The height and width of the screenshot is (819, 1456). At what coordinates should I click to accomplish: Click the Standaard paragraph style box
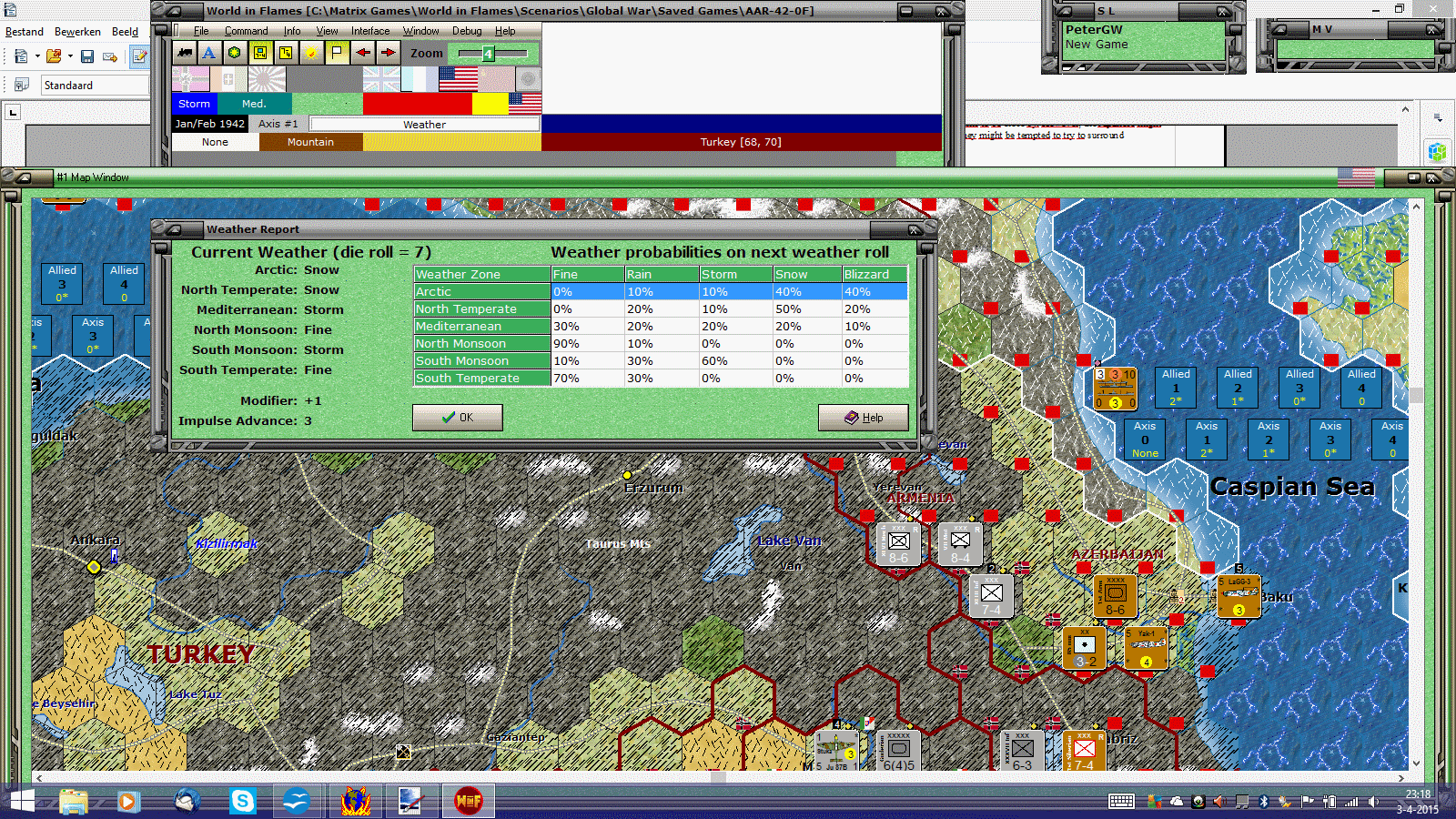click(95, 86)
